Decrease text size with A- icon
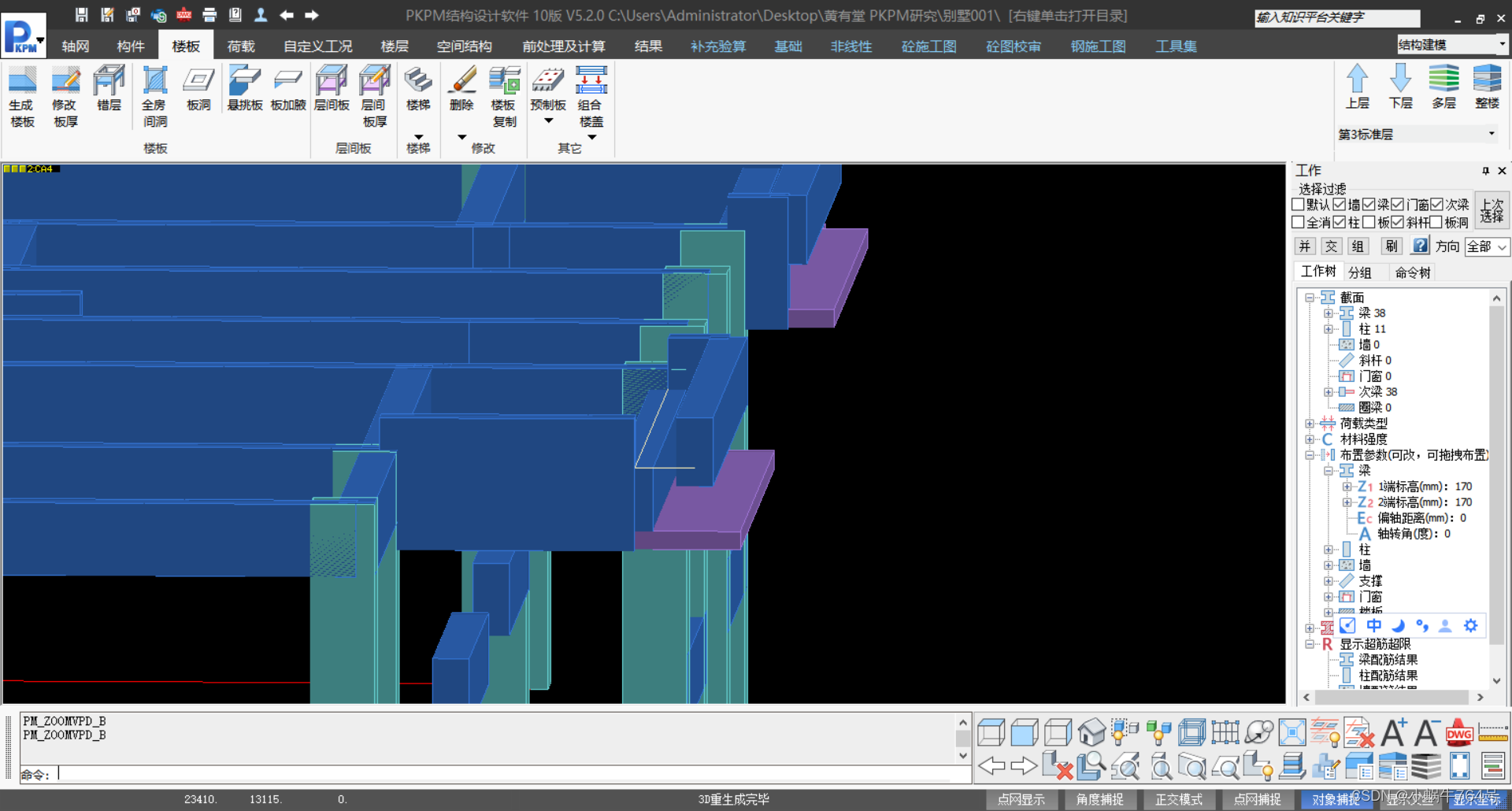 (x=1426, y=732)
